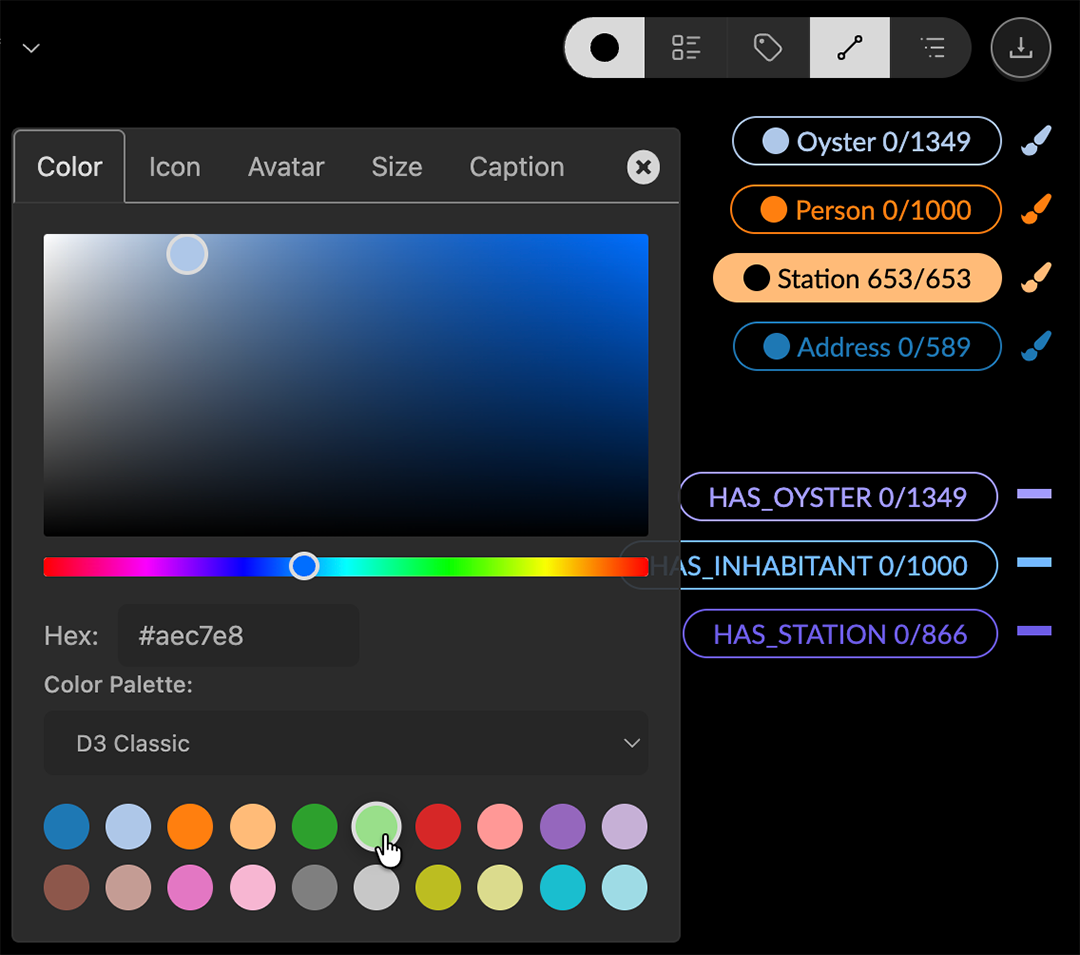Toggle the Oyster 0/1349 node label
Image resolution: width=1080 pixels, height=955 pixels.
866,141
